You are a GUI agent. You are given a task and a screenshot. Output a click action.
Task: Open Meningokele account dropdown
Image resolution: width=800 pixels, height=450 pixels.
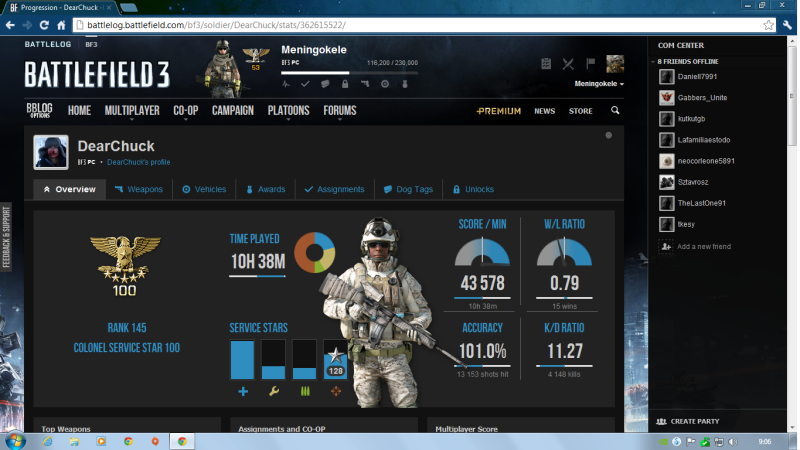[599, 84]
